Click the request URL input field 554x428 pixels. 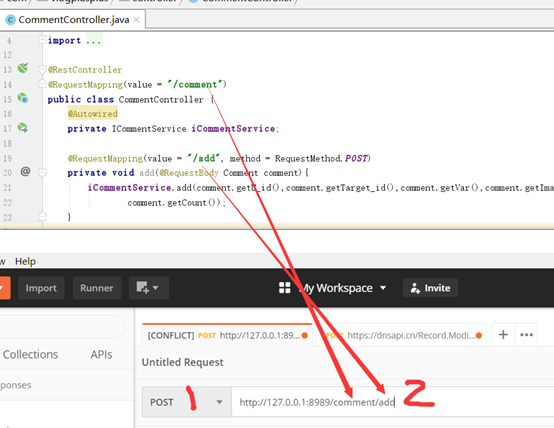[x=393, y=402]
